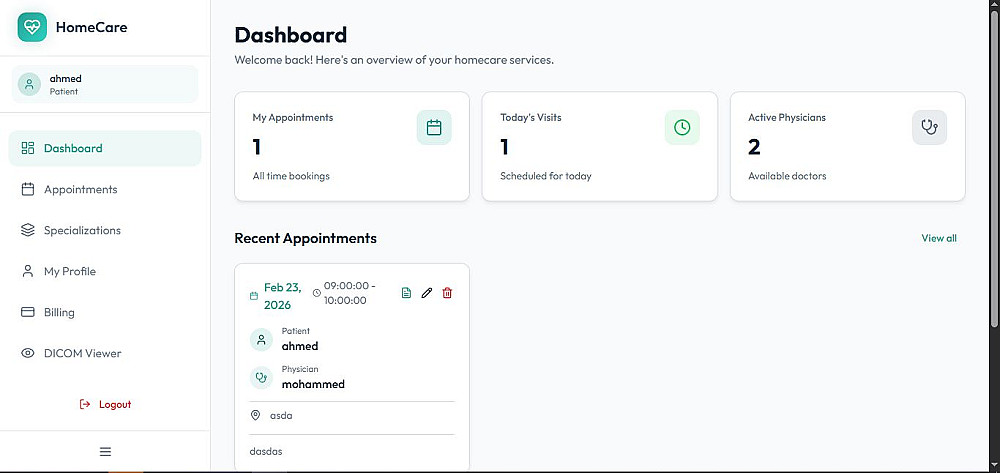Click the stethoscope icon in Active Physicians card
The width and height of the screenshot is (1000, 473).
coord(930,127)
